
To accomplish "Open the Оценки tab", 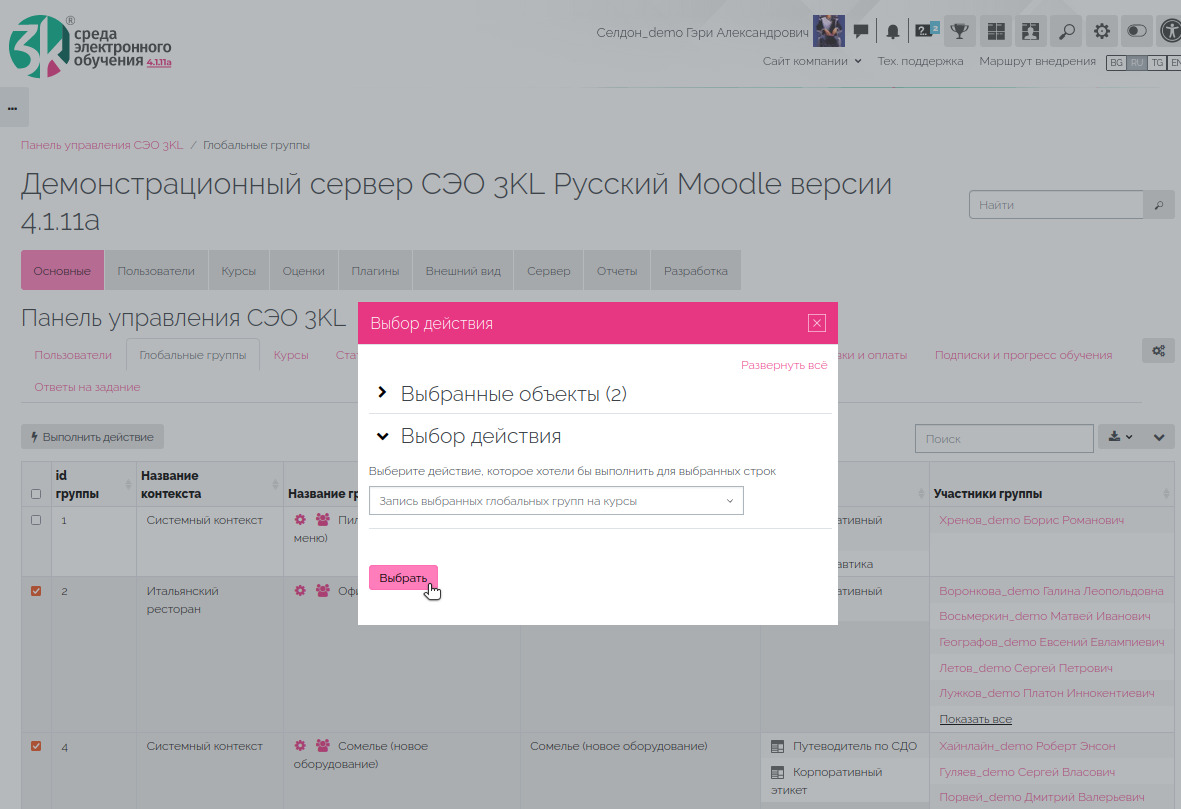I will point(304,270).
